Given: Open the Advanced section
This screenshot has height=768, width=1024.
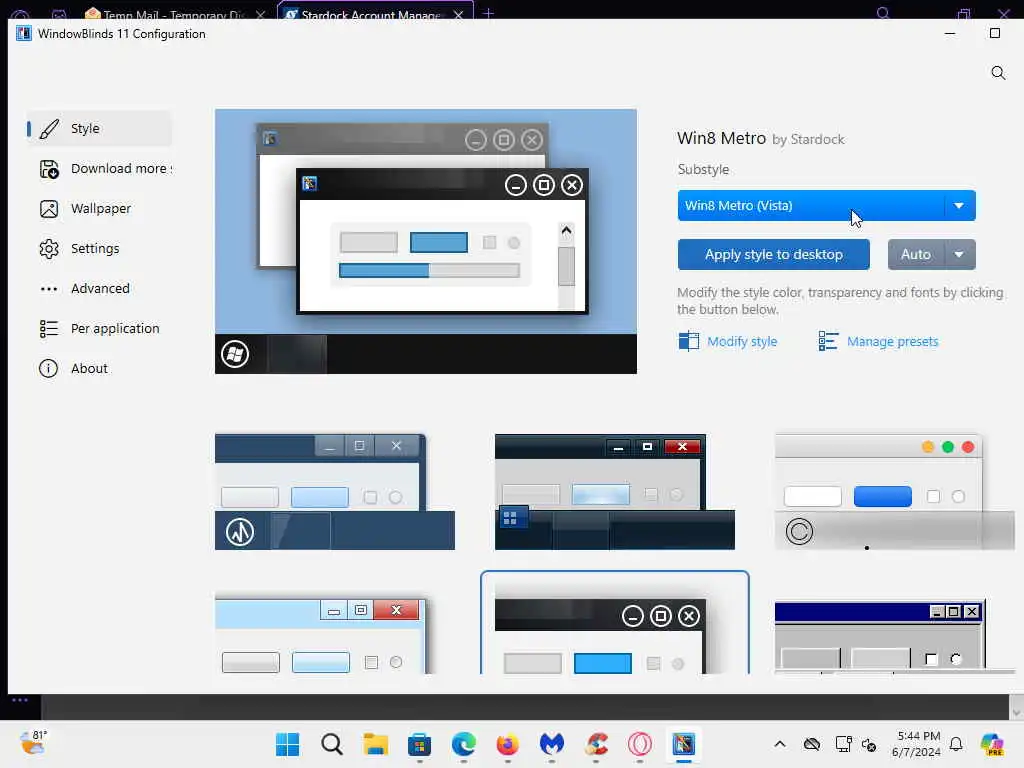Looking at the screenshot, I should [99, 288].
